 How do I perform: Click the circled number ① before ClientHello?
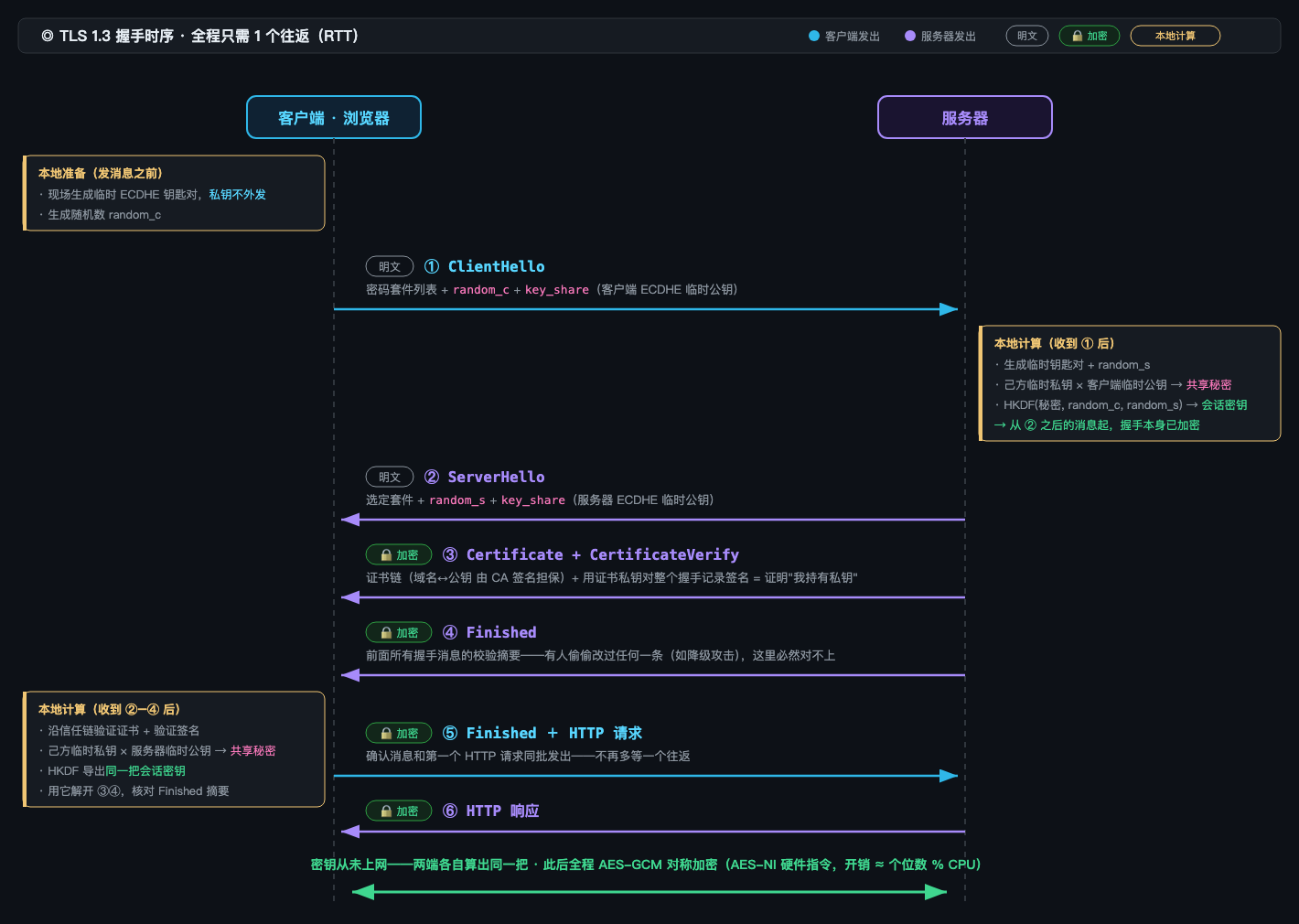click(432, 266)
